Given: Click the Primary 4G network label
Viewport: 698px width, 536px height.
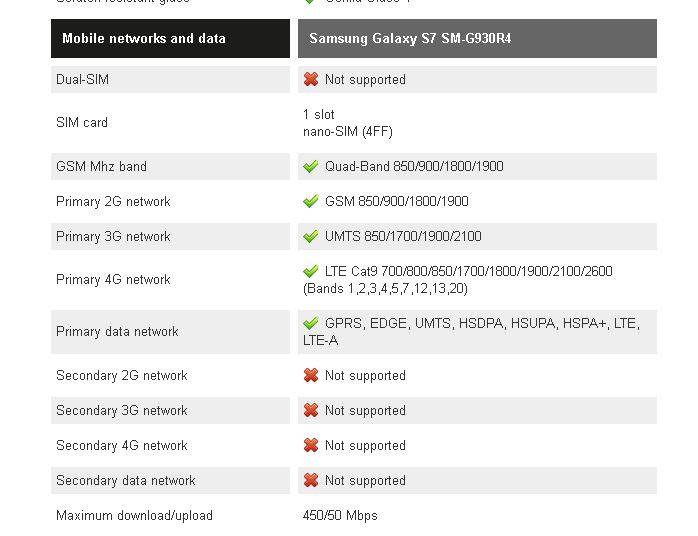Looking at the screenshot, I should (x=113, y=280).
